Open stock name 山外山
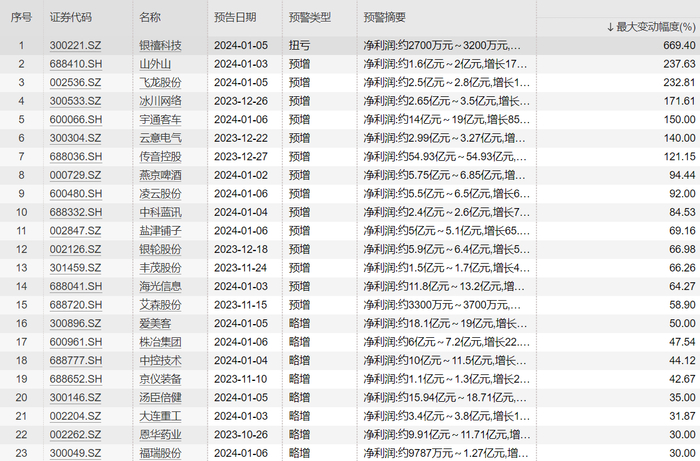 [155, 64]
